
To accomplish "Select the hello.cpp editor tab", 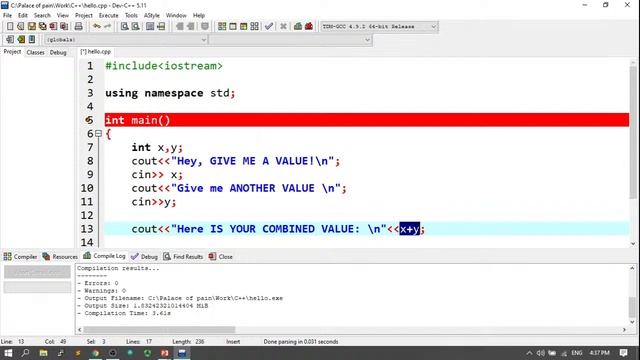I will pos(96,52).
